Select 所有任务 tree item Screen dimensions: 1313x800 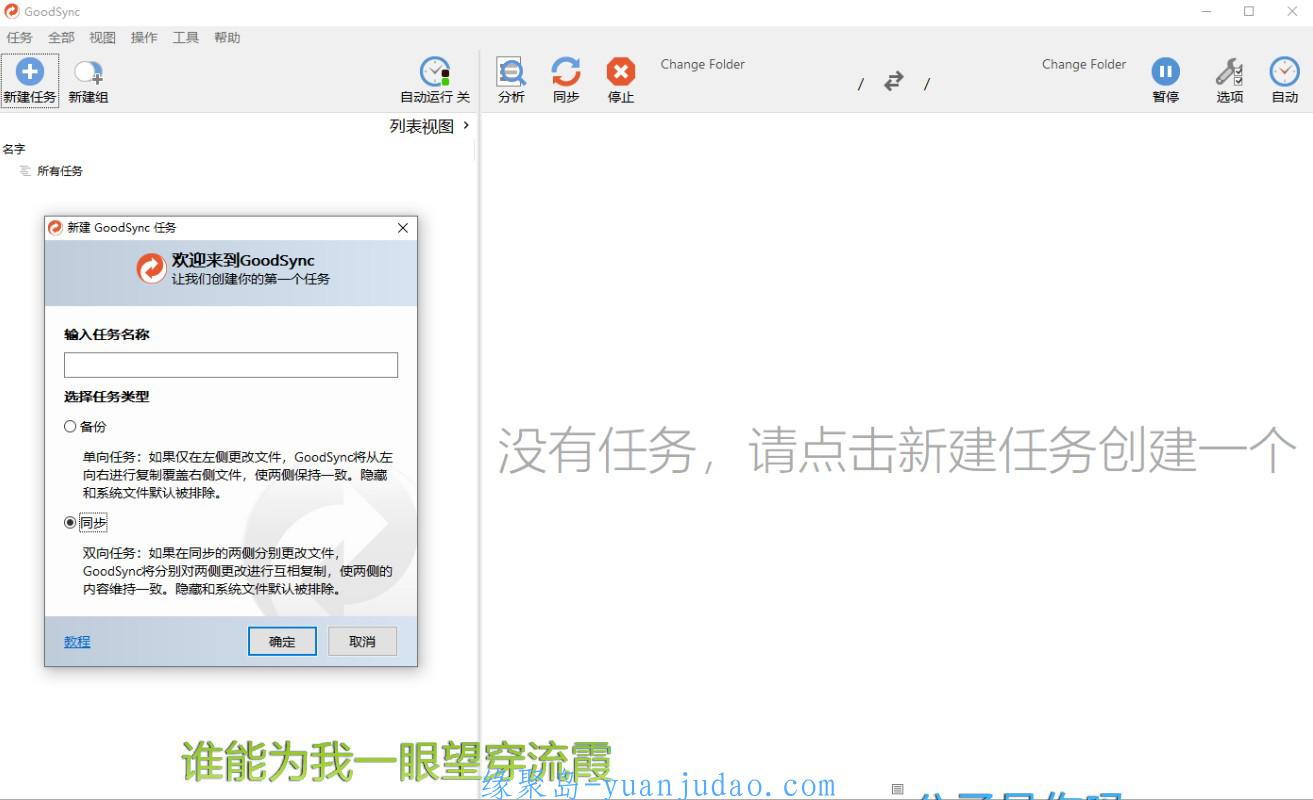pos(60,171)
